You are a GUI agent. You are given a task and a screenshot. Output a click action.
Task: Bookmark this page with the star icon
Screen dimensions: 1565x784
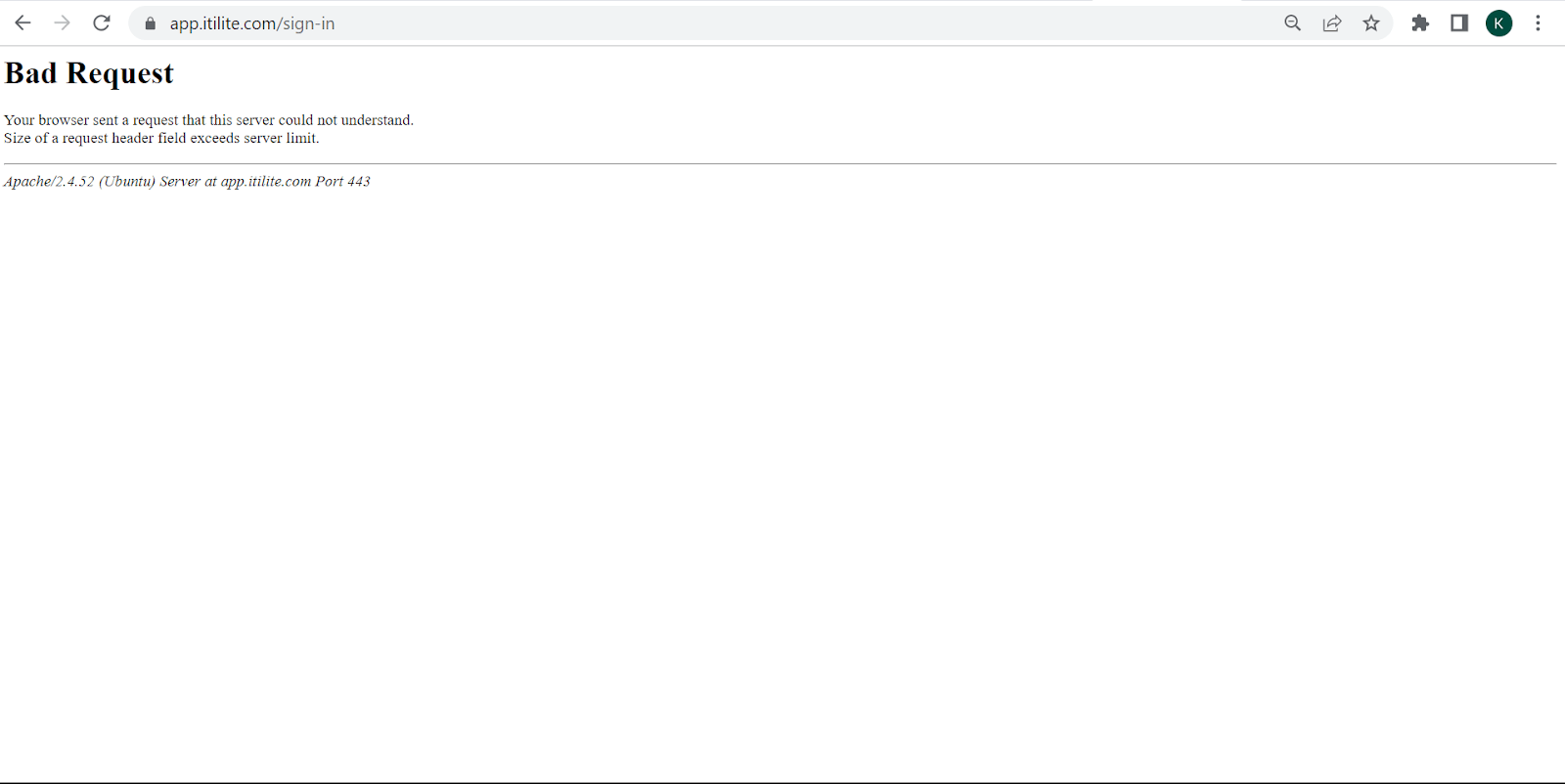pyautogui.click(x=1371, y=23)
